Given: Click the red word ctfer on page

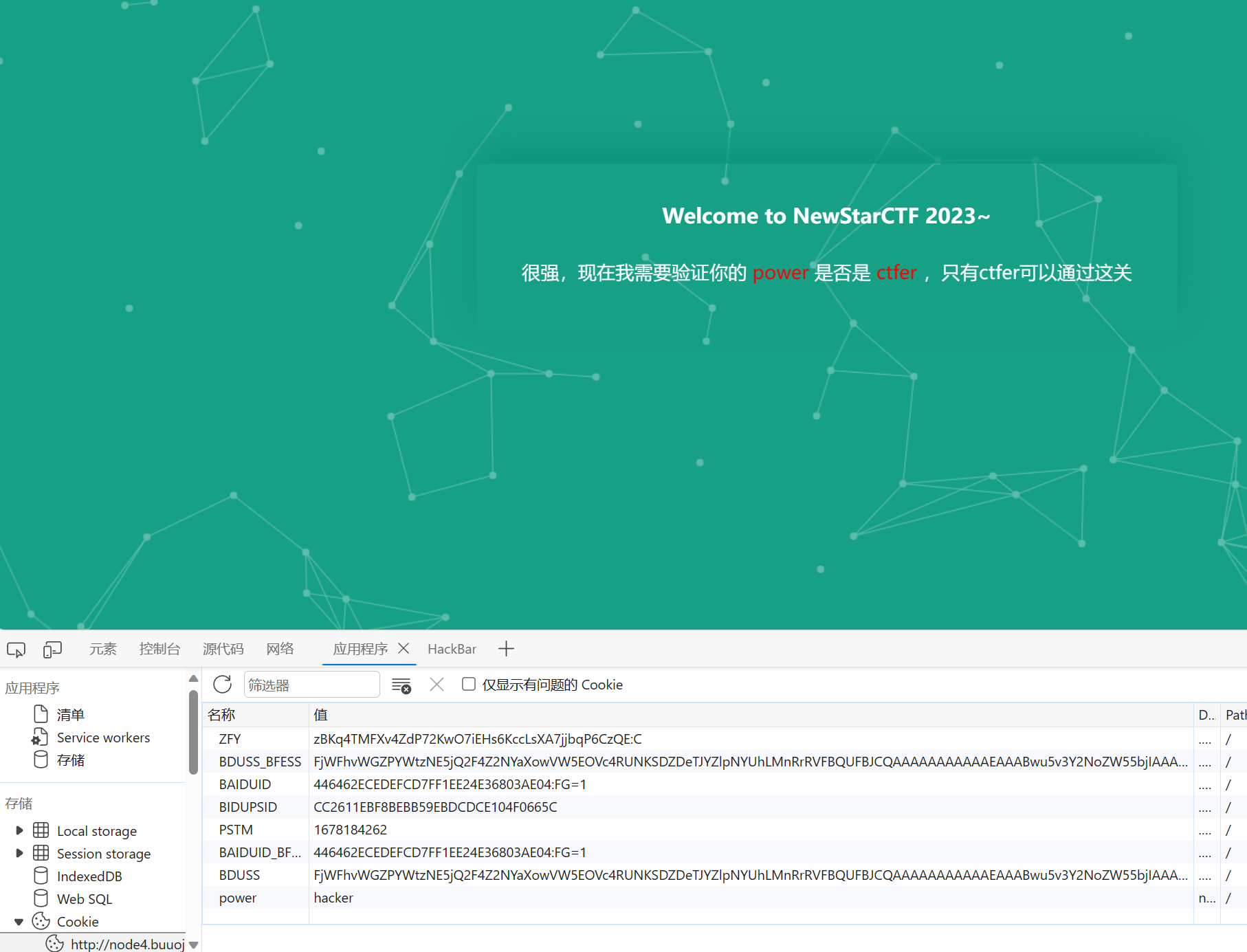Looking at the screenshot, I should (x=896, y=273).
